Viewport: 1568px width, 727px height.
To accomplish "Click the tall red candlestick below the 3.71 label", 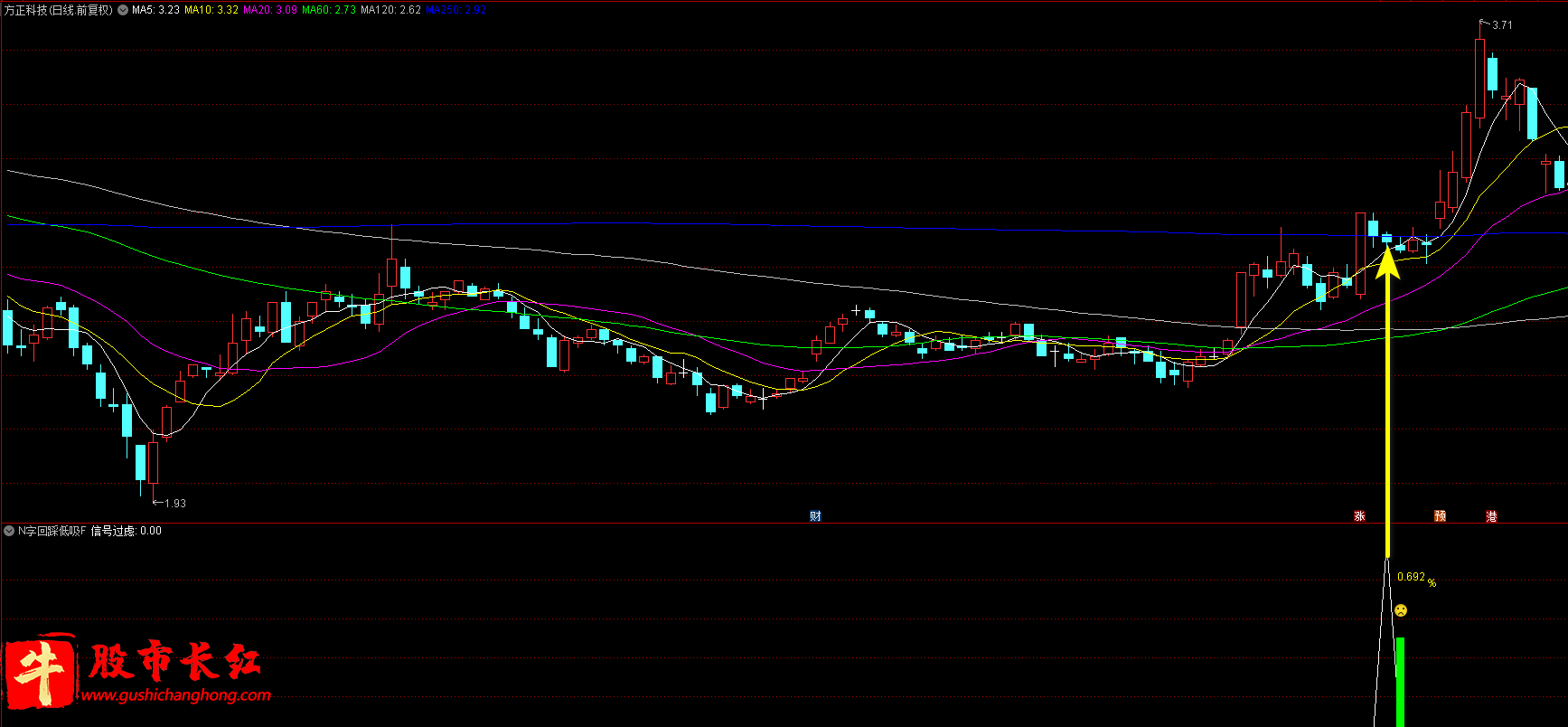I will 1479,78.
